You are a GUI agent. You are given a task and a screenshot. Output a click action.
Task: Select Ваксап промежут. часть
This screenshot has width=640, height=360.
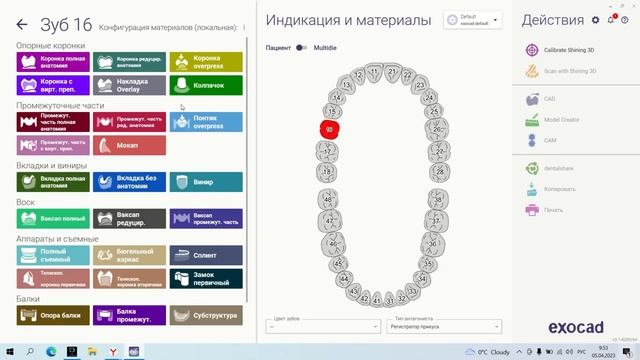point(206,219)
